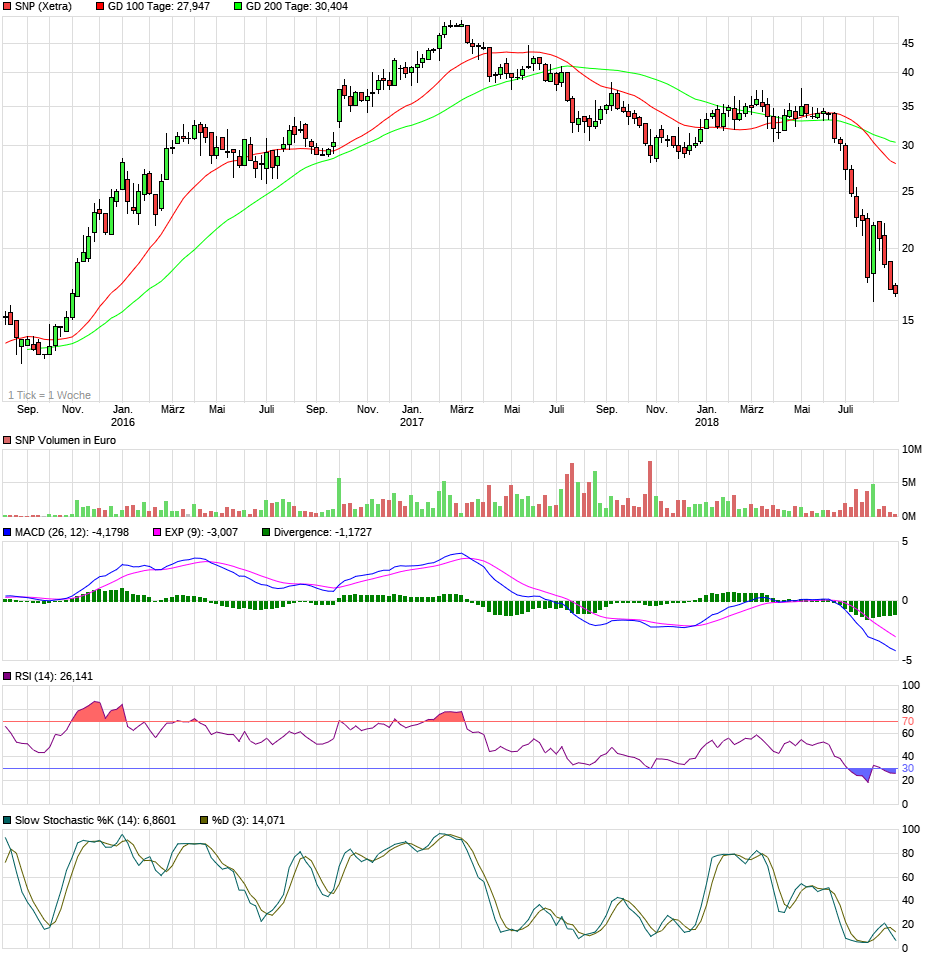
Task: Click the 2017 year label on time axis
Action: point(412,422)
